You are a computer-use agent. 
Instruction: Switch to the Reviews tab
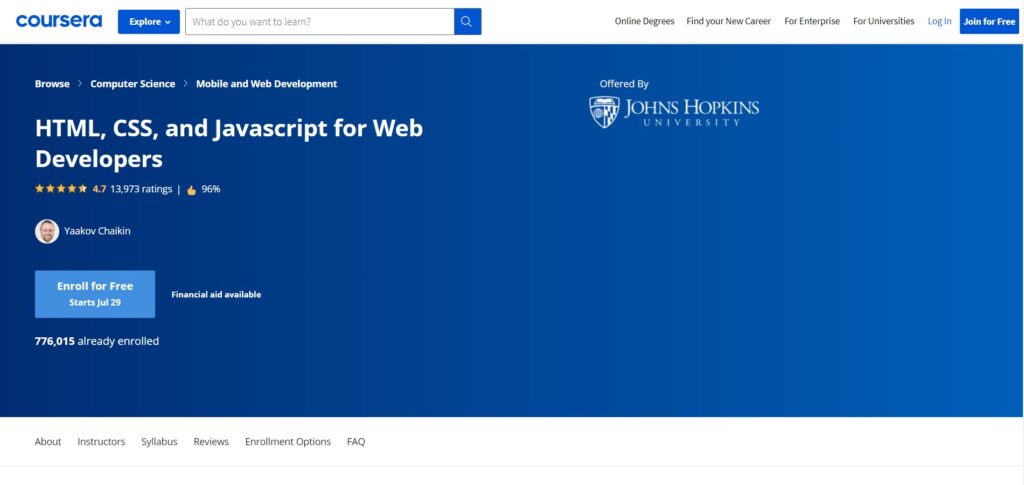coord(211,441)
